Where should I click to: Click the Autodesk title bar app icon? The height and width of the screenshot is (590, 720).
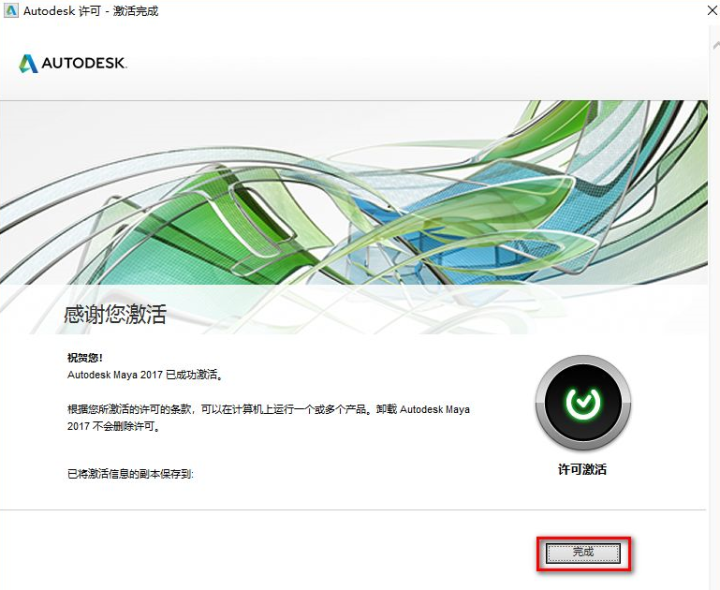click(11, 11)
